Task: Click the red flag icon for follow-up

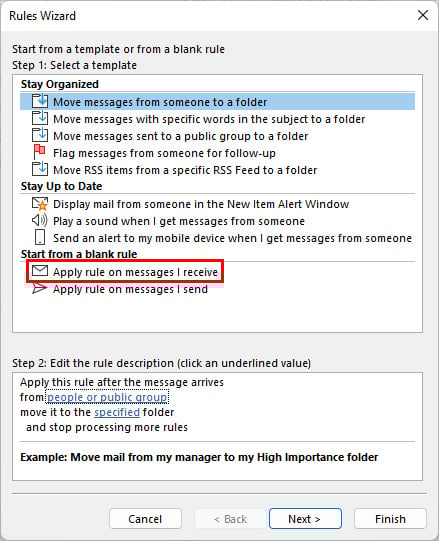Action: point(39,153)
